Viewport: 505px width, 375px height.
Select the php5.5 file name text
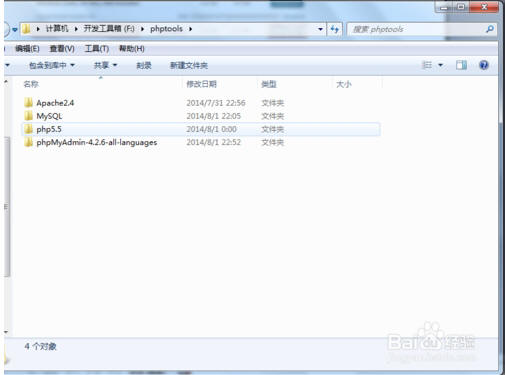pos(49,129)
